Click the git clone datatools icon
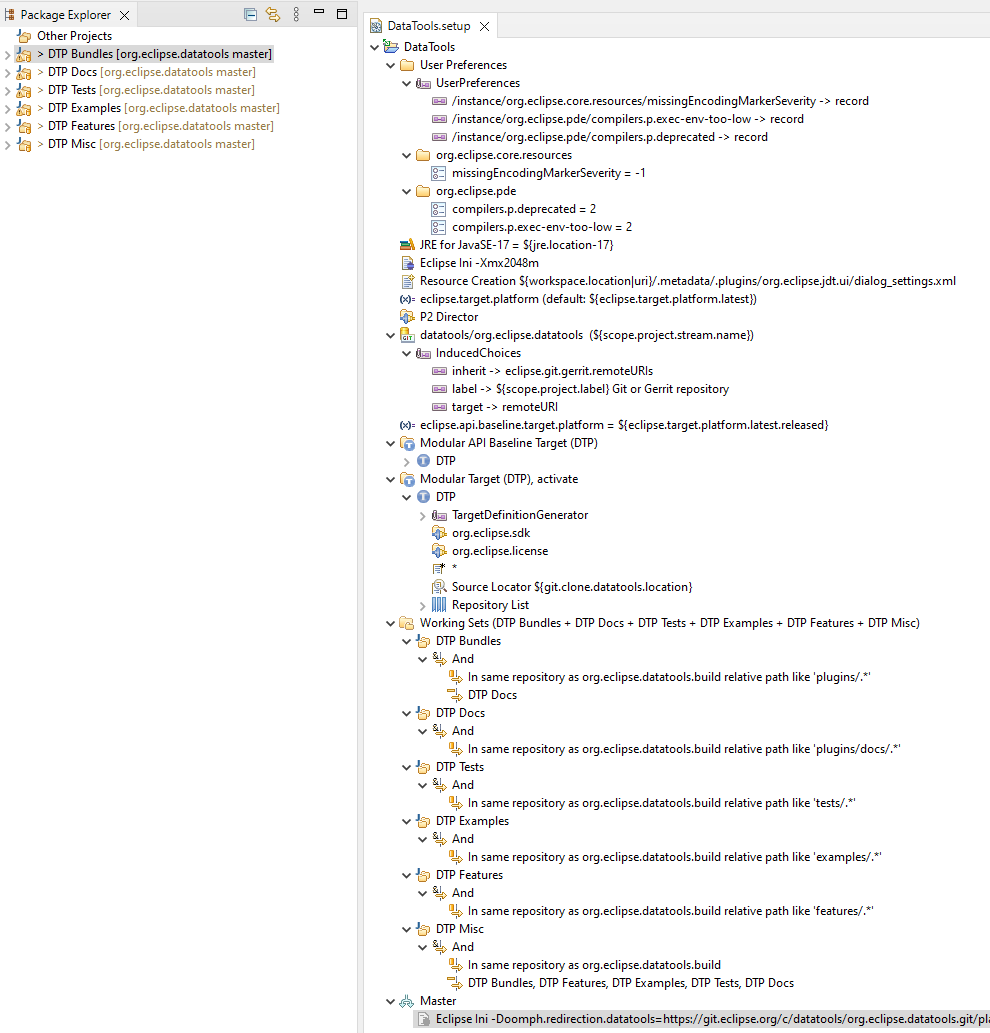 [407, 335]
